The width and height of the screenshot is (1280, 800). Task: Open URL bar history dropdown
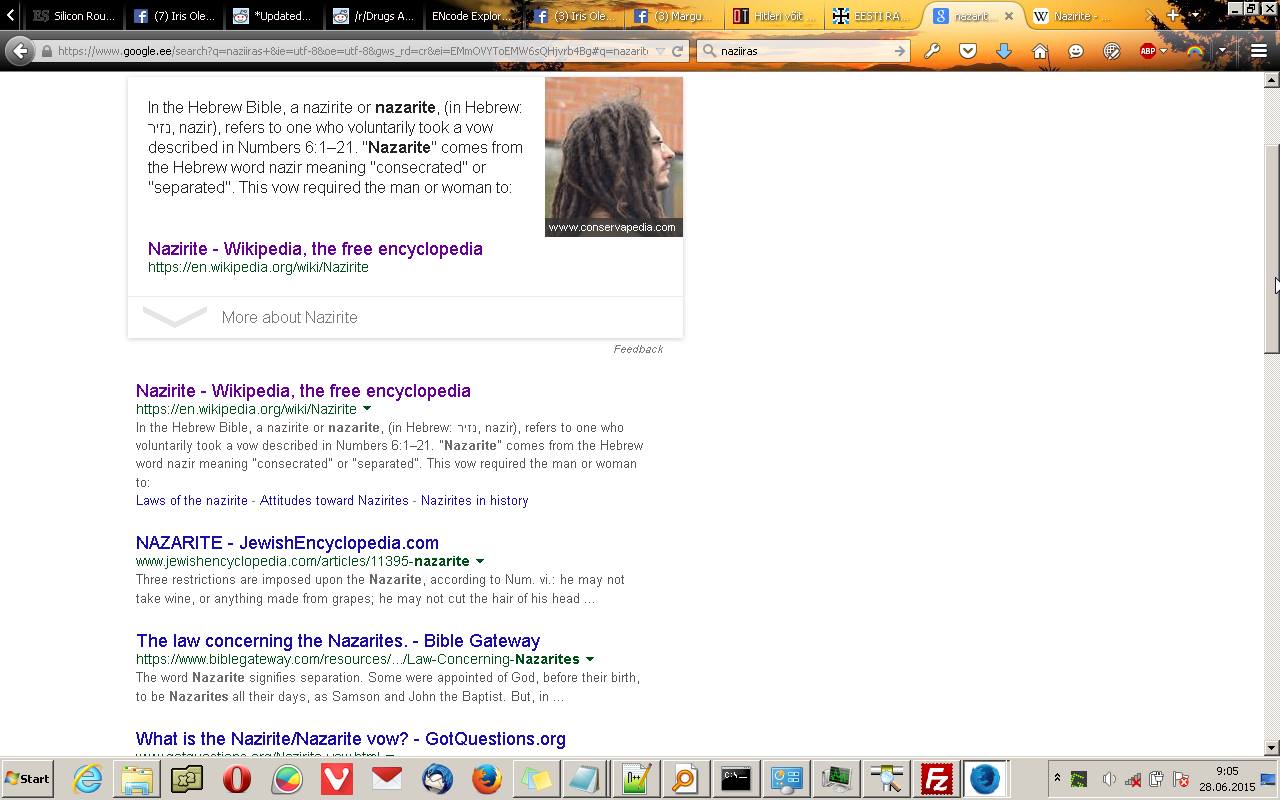(x=660, y=51)
